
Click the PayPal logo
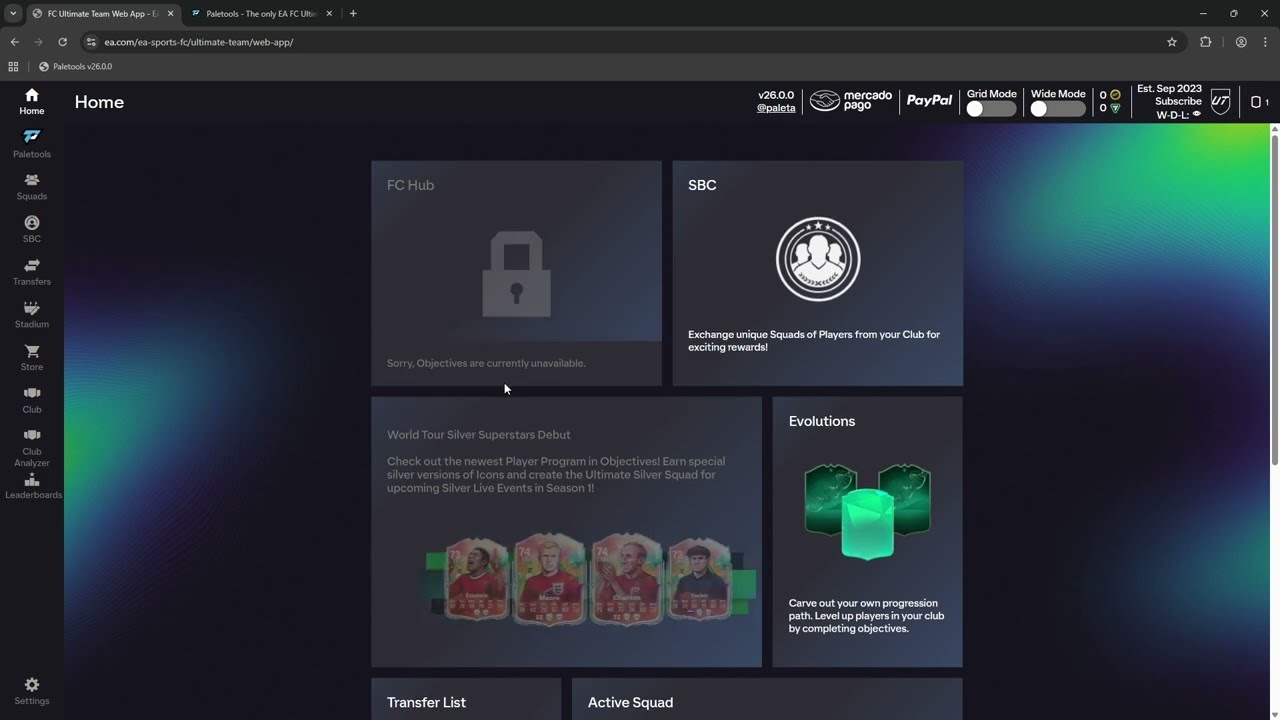click(x=929, y=101)
